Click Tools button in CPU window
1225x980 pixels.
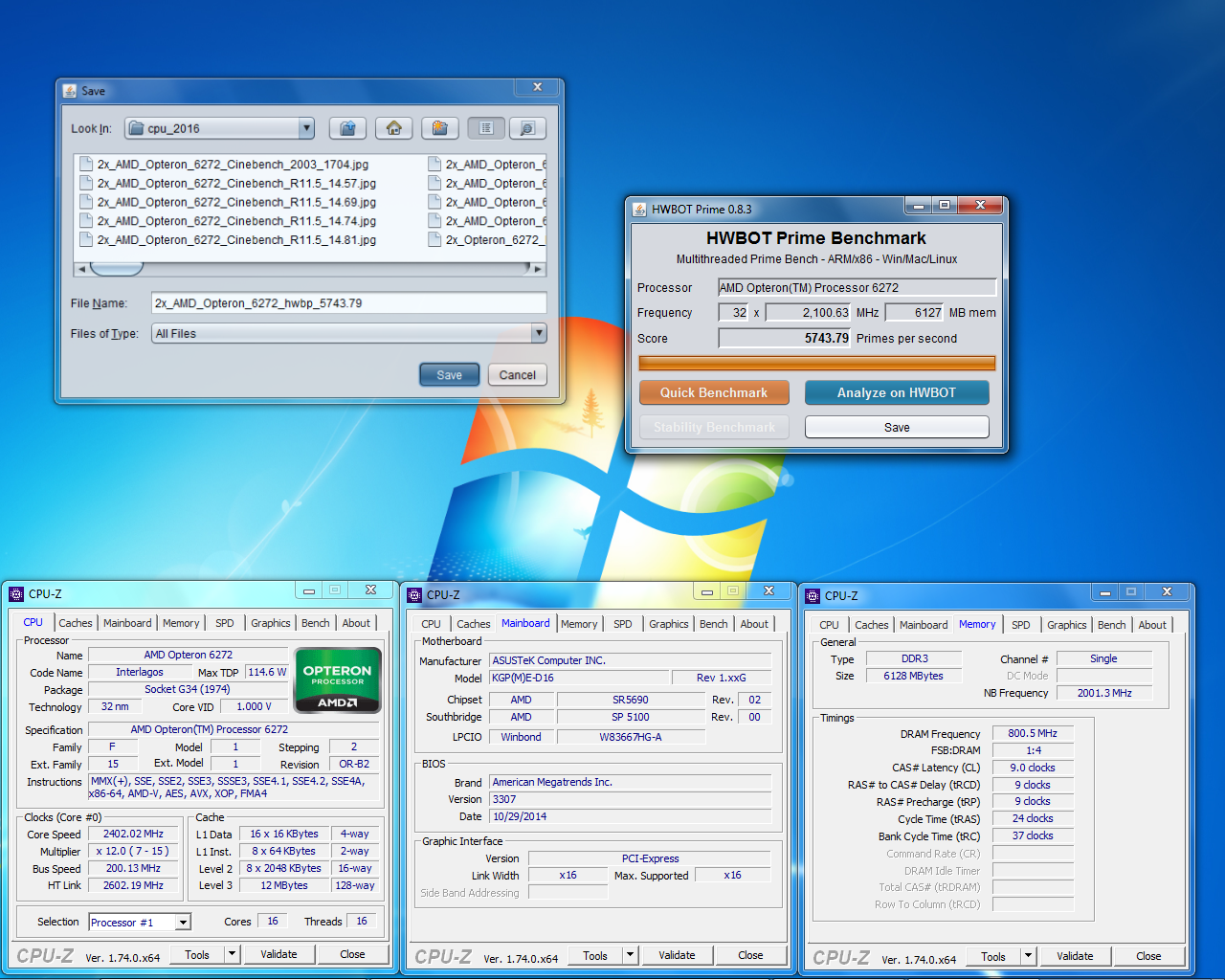pos(197,954)
